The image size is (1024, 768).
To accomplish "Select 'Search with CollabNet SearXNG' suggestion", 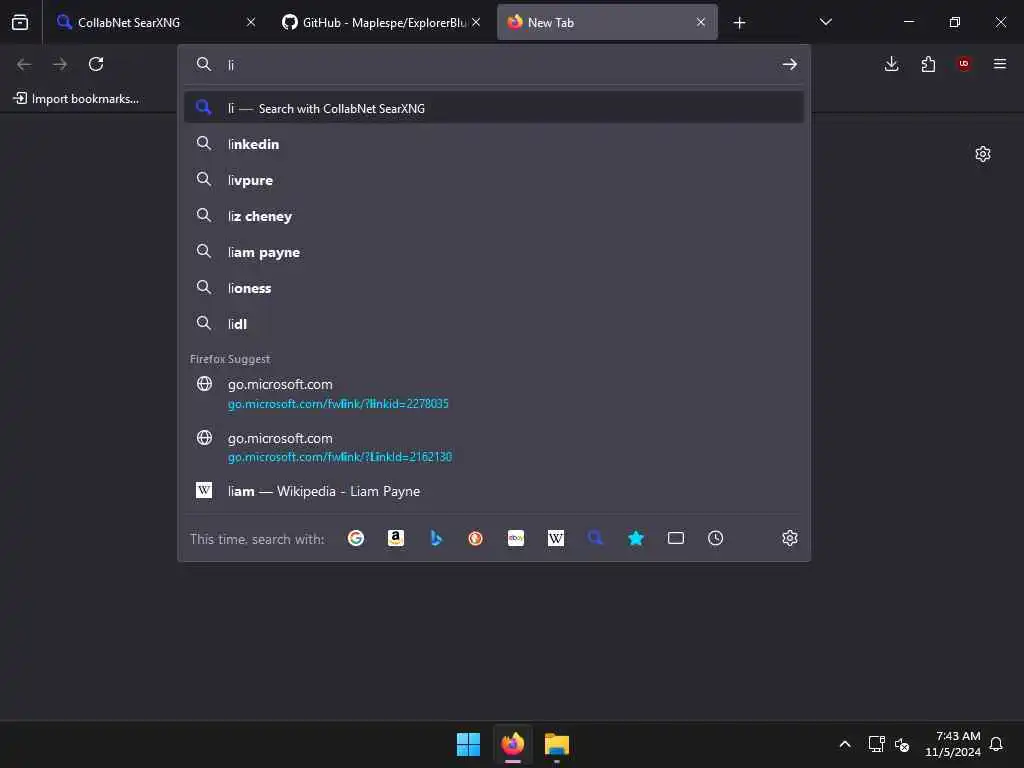I will point(494,108).
